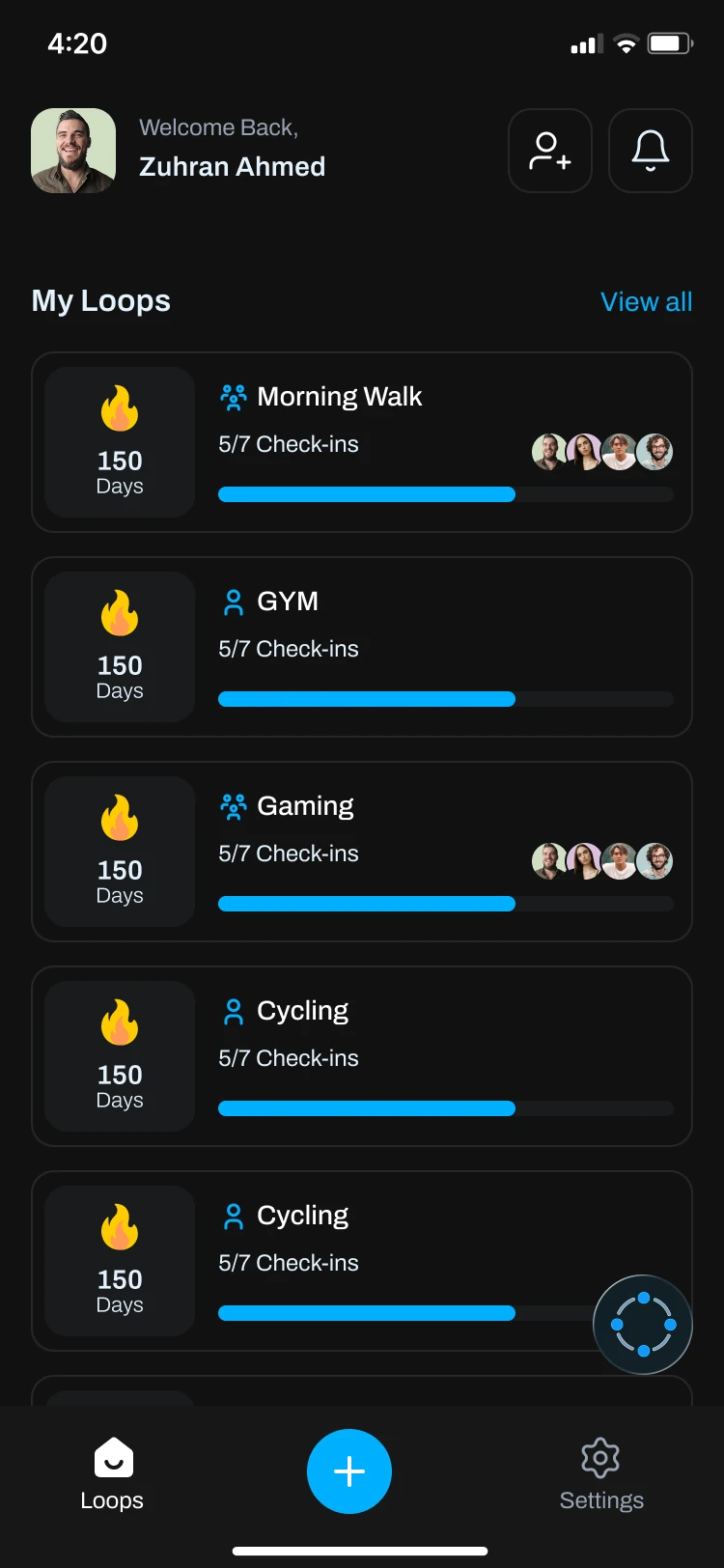Click the Morning Walk progress bar

point(445,494)
